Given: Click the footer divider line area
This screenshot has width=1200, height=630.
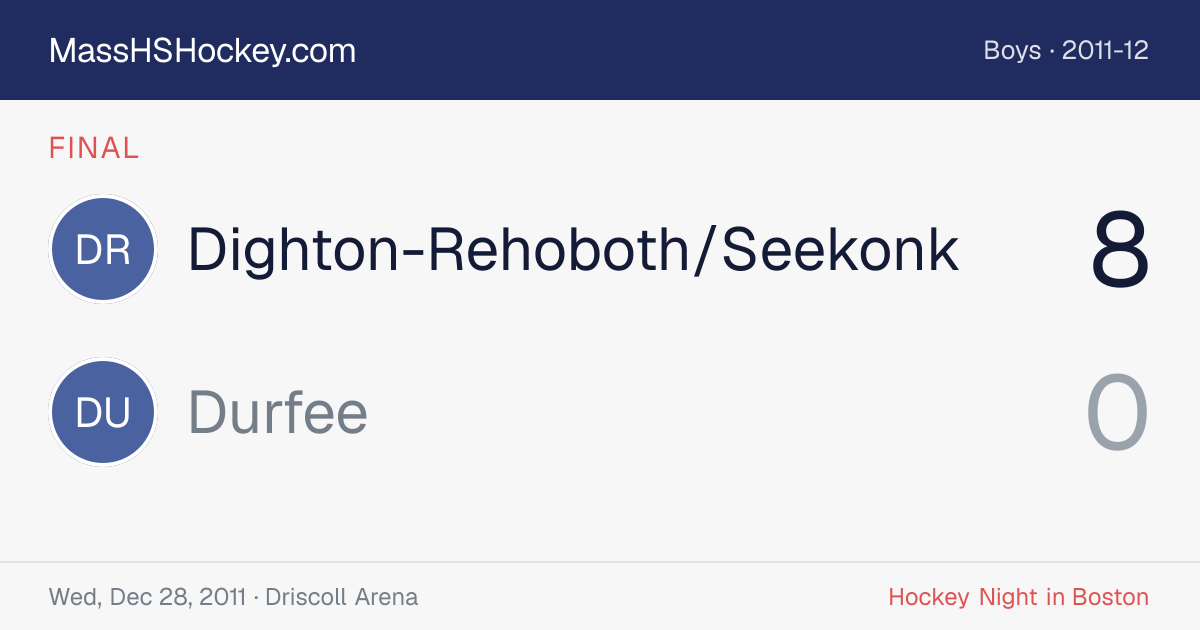Looking at the screenshot, I should click(600, 562).
